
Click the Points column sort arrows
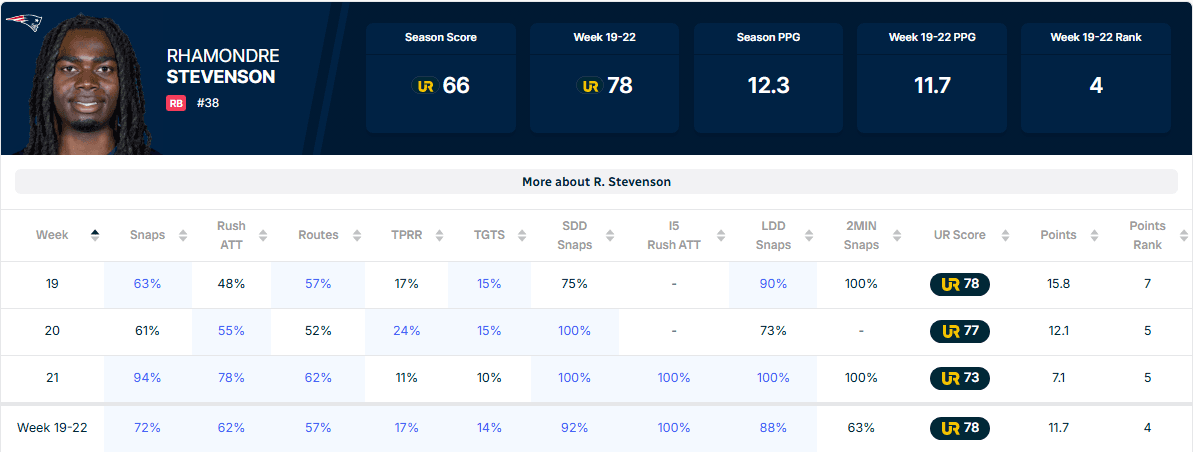pos(1094,235)
